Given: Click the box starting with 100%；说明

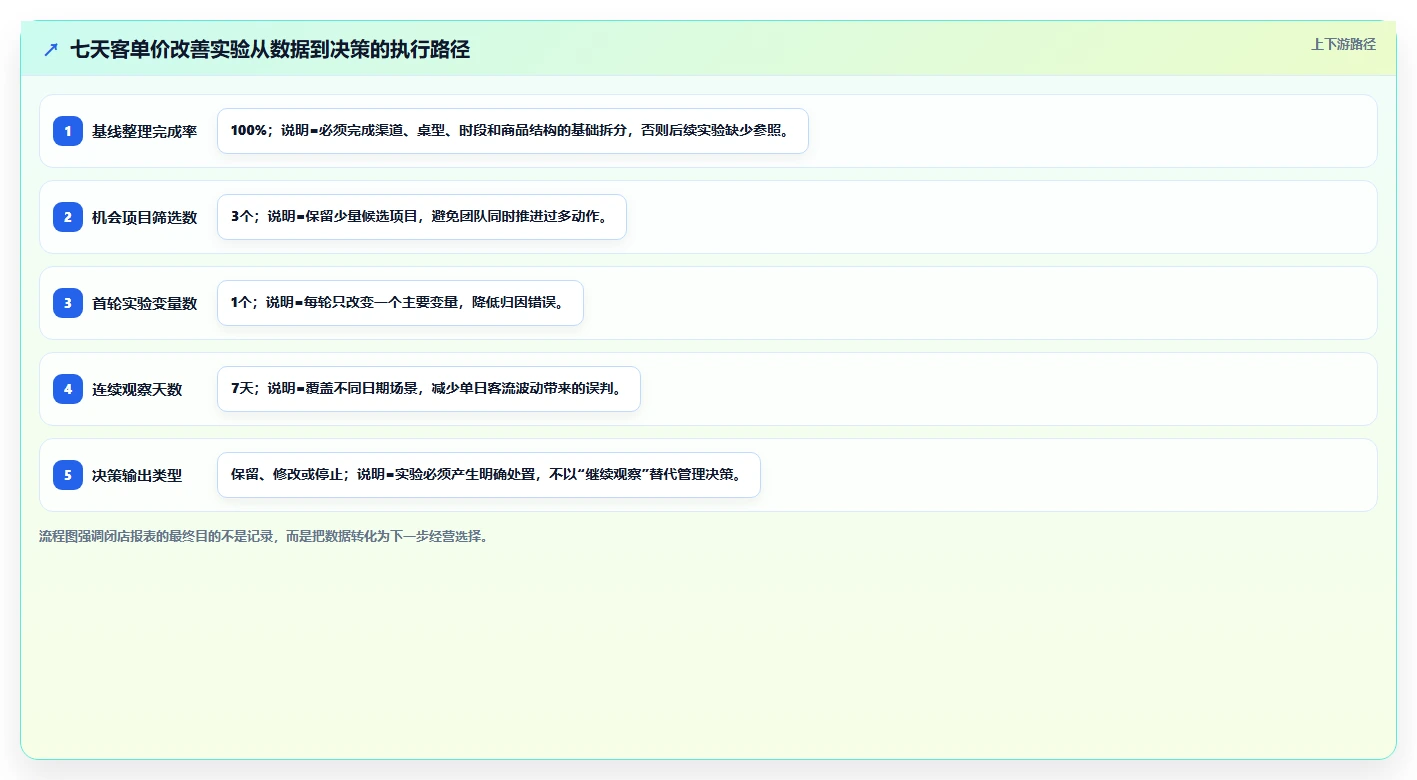Looking at the screenshot, I should click(x=512, y=131).
